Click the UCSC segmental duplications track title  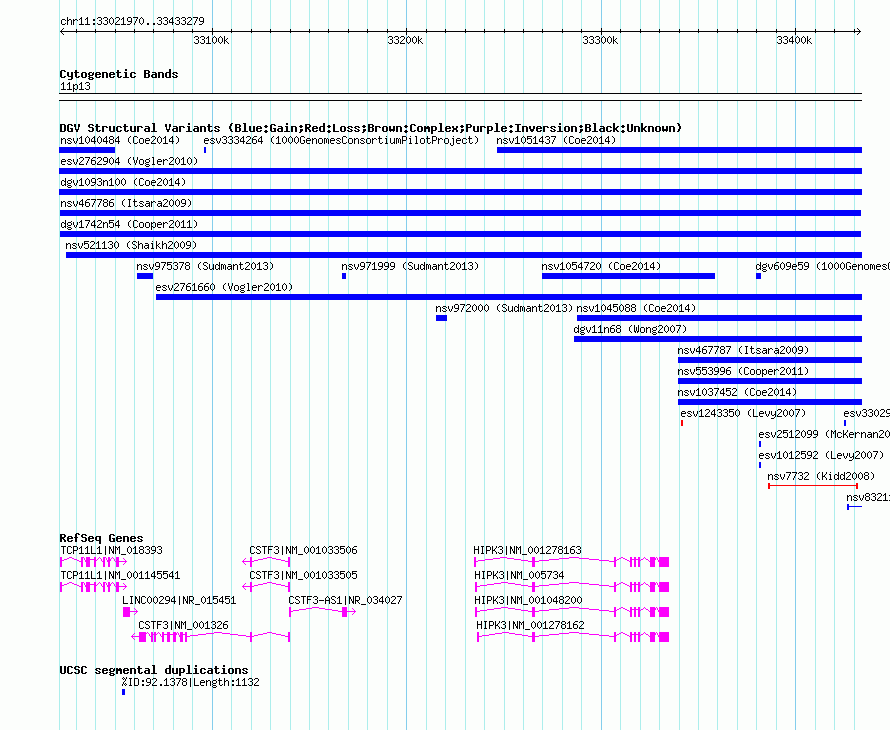pyautogui.click(x=154, y=670)
